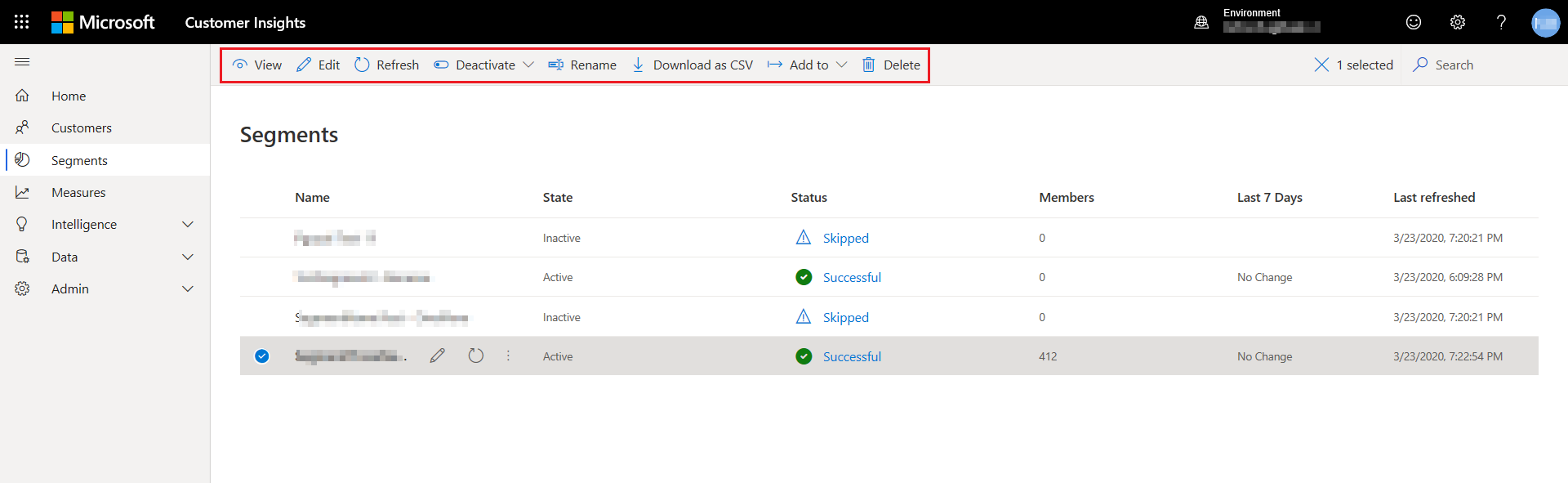Click Delete in the command bar

[x=891, y=65]
